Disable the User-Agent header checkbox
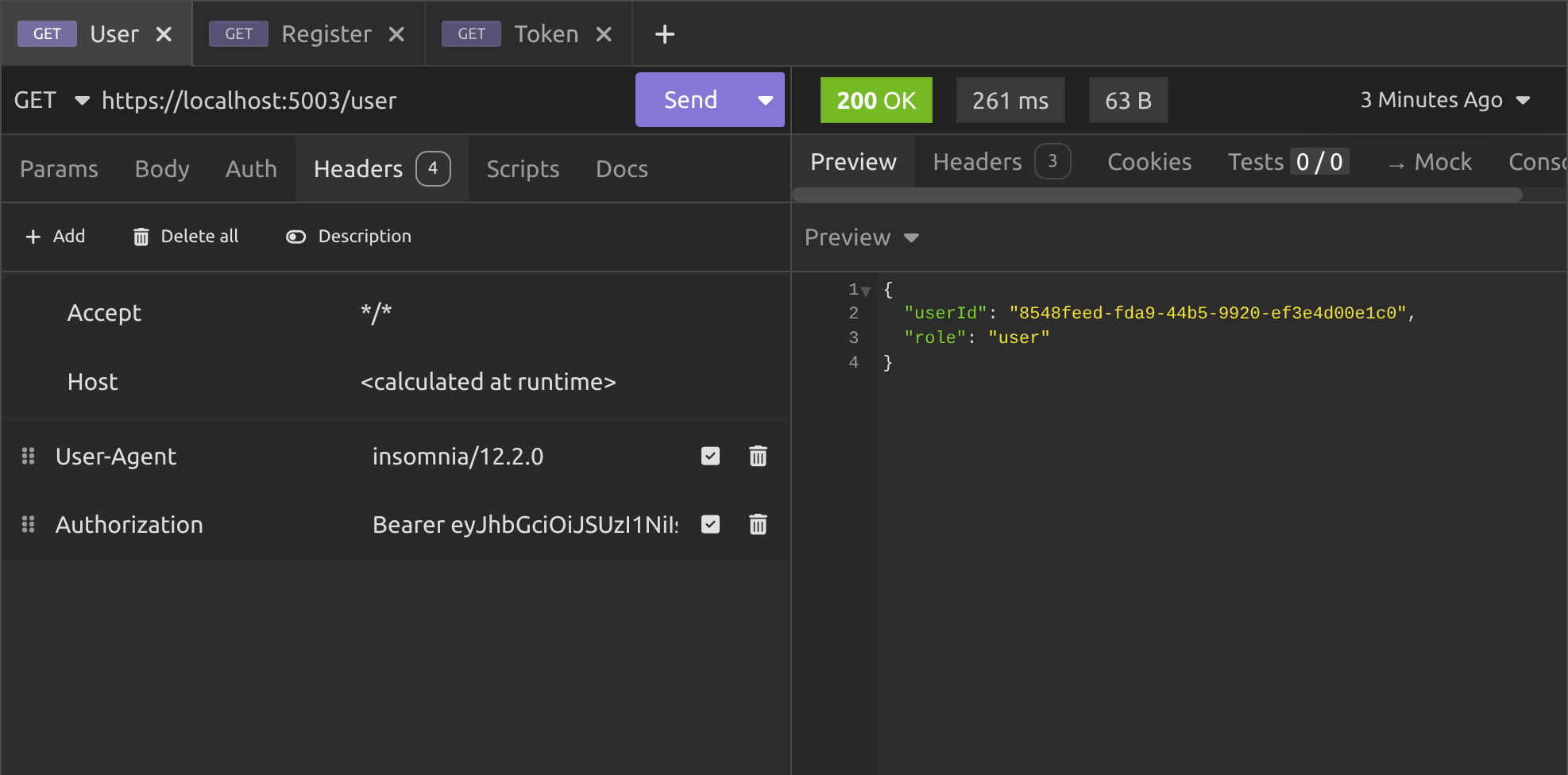1568x775 pixels. coord(710,456)
